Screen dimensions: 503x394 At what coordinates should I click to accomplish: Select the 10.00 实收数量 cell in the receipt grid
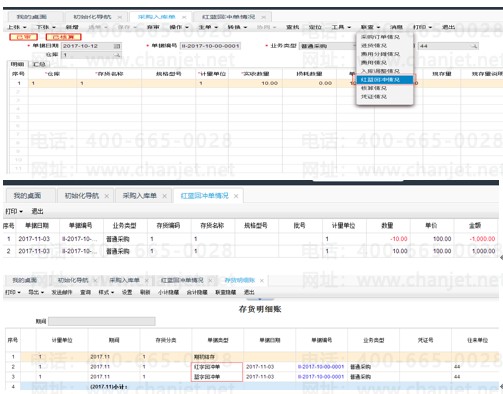pos(256,83)
